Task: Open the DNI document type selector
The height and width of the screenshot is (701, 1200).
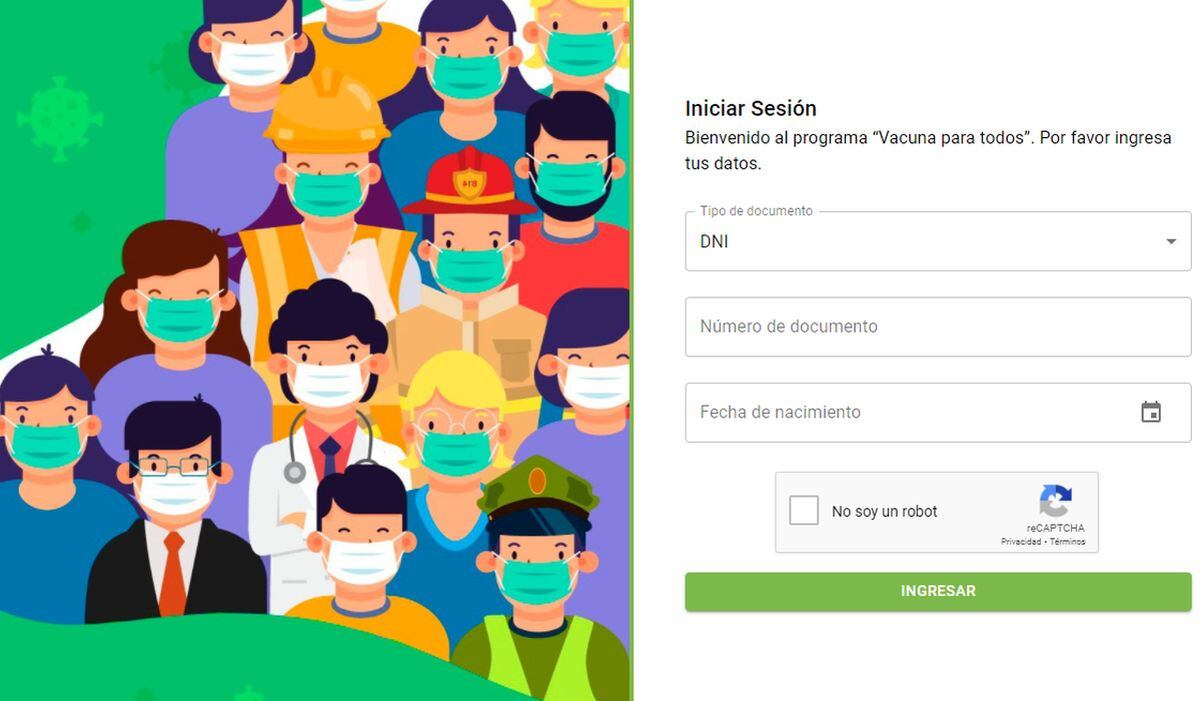Action: pyautogui.click(x=938, y=241)
